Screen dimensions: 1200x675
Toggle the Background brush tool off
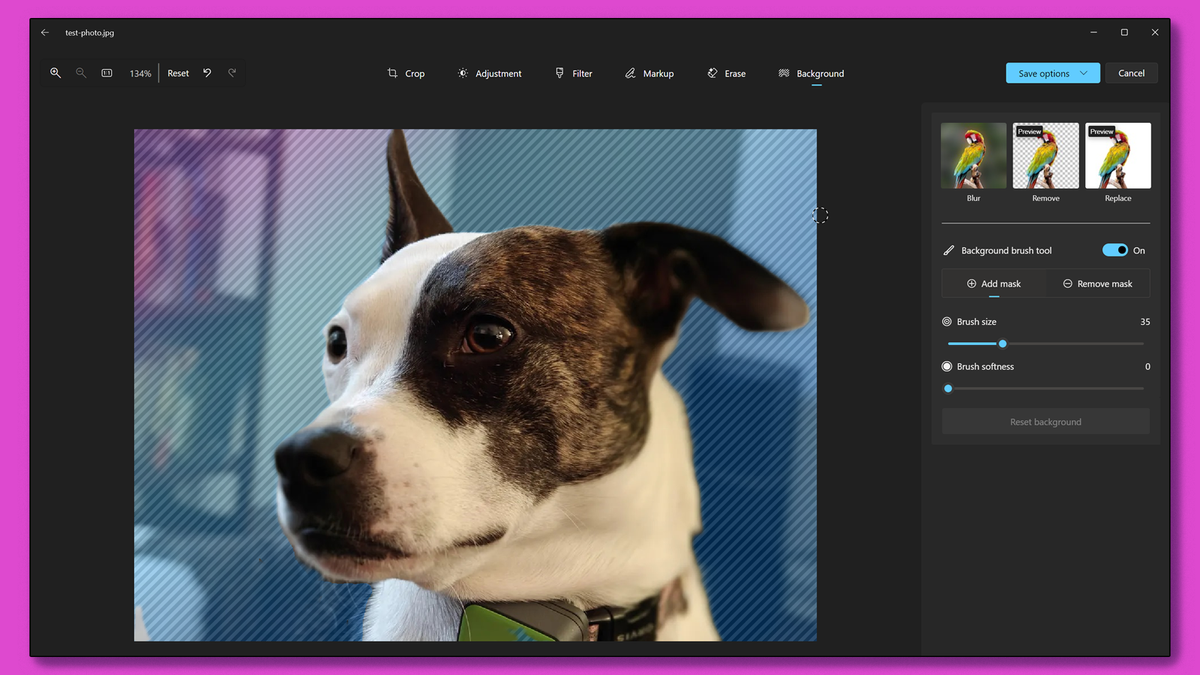tap(1117, 249)
